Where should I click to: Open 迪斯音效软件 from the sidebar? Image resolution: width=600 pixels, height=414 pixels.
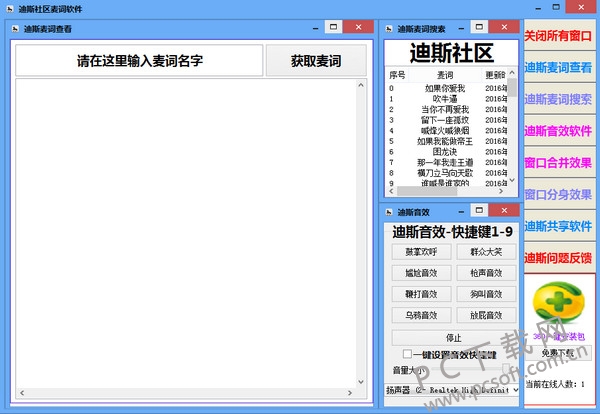pos(558,131)
